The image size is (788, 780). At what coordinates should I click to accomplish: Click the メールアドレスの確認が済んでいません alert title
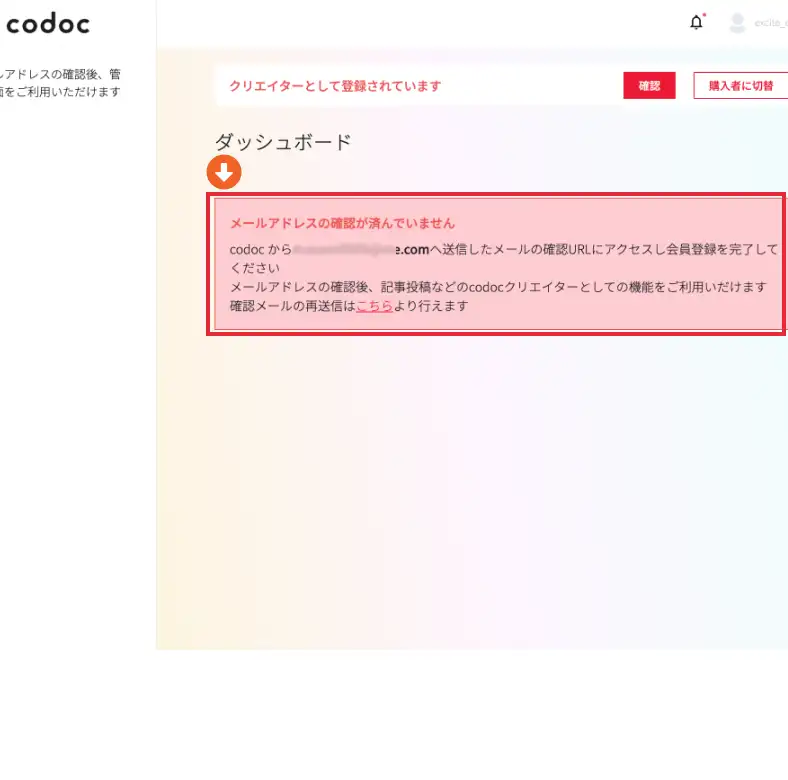pos(342,223)
